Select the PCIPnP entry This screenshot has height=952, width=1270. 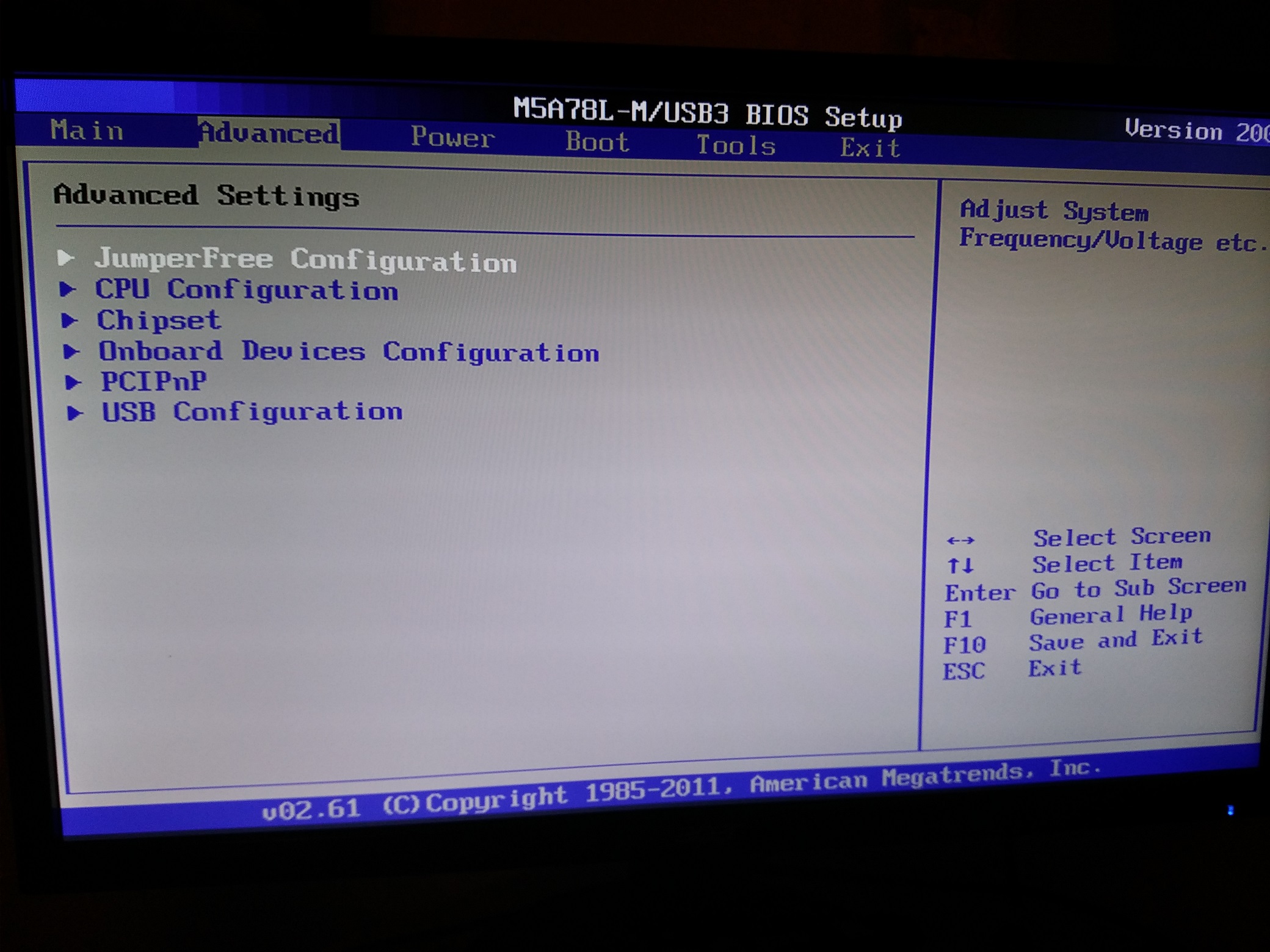(x=154, y=382)
